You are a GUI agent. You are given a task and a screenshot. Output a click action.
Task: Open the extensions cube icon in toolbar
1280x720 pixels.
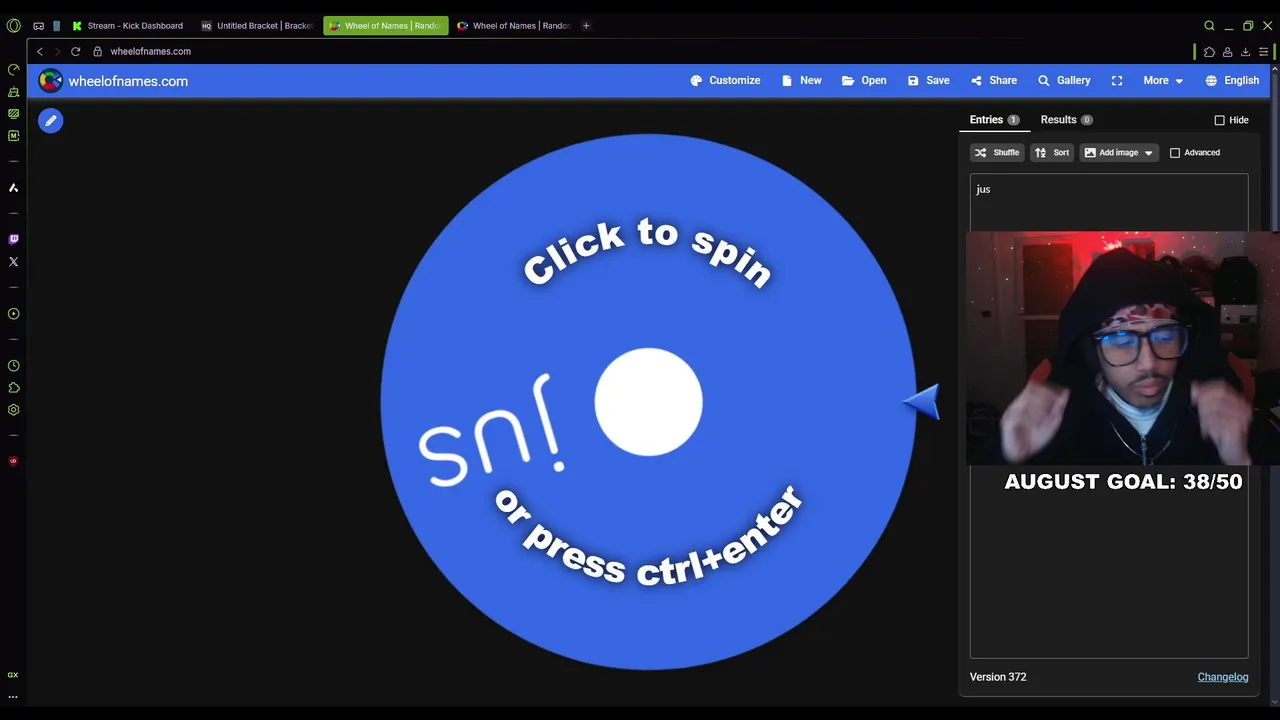click(x=1209, y=52)
